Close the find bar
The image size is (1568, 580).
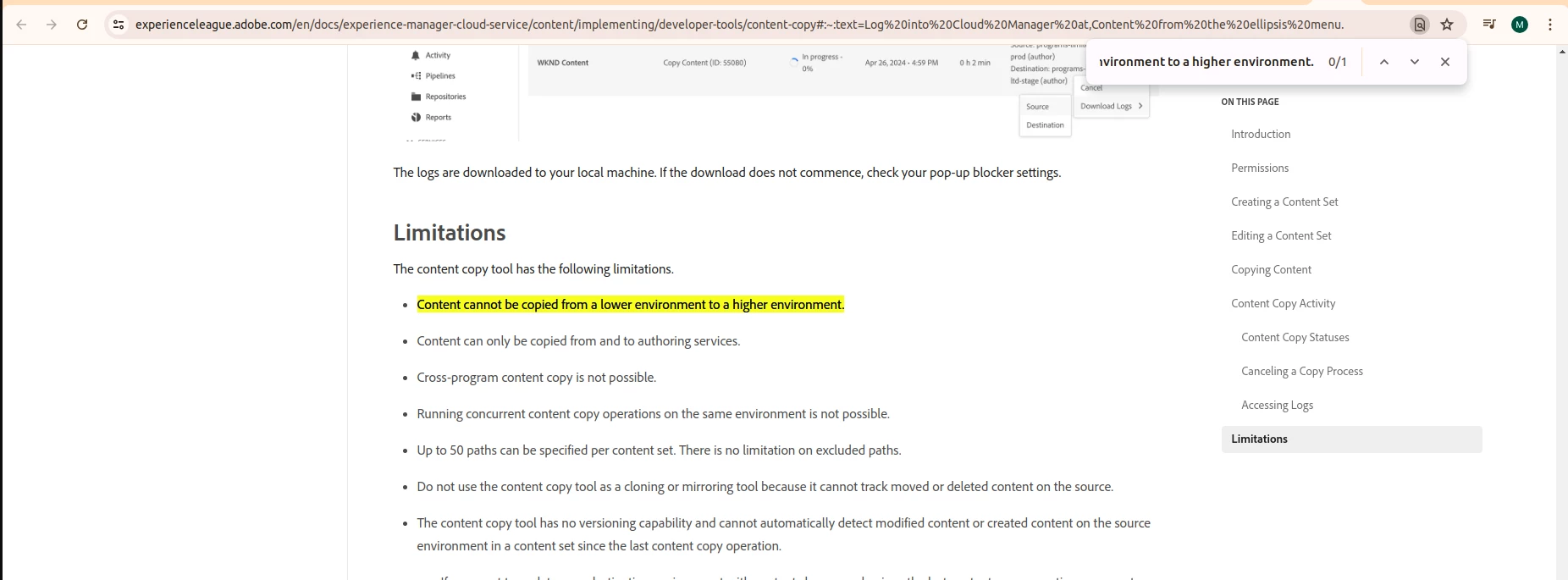[x=1445, y=62]
